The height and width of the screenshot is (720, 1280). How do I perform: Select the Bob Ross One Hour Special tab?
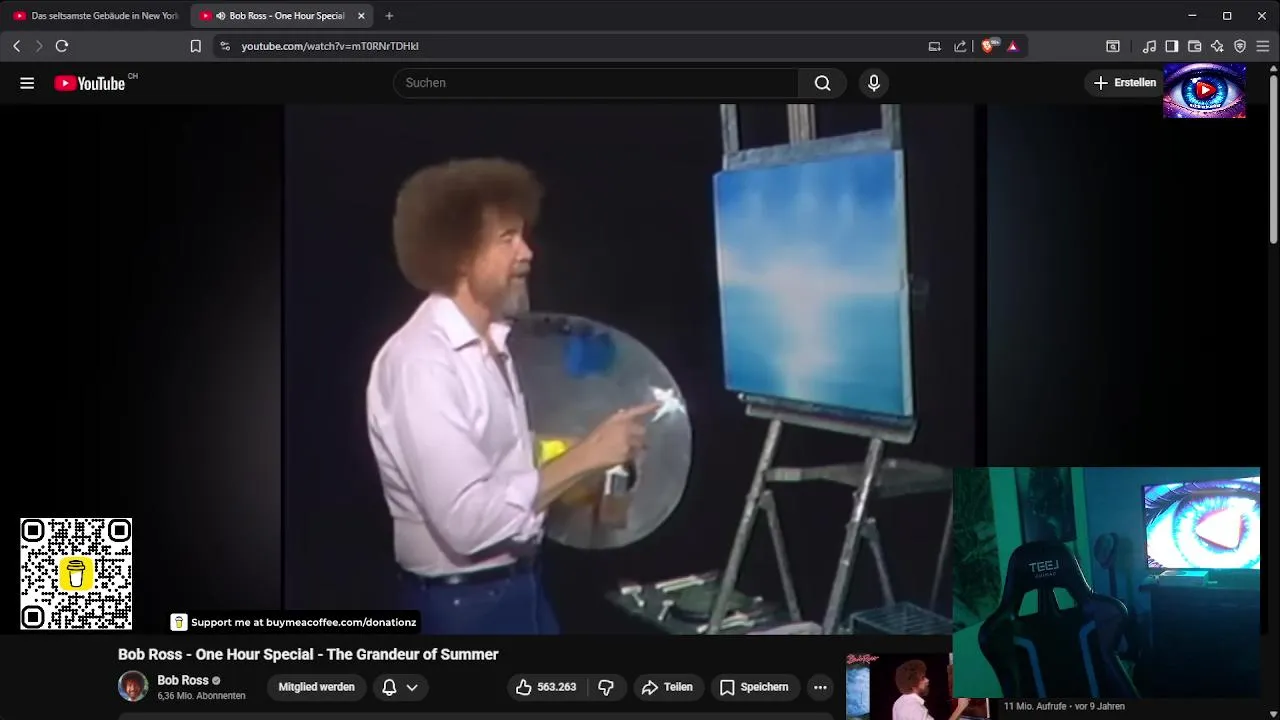283,16
